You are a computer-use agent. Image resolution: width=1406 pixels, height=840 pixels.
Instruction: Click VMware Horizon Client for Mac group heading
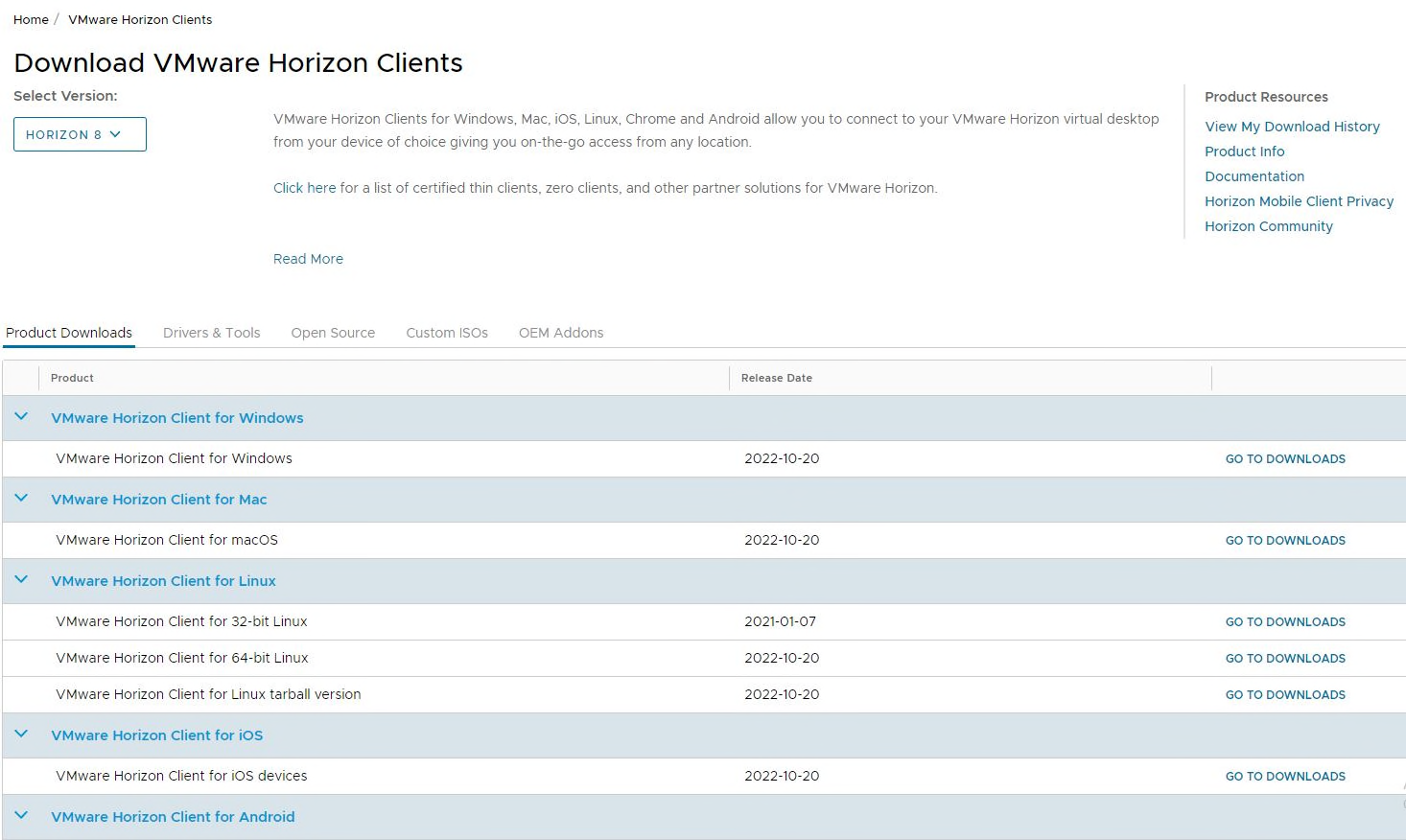pos(159,500)
